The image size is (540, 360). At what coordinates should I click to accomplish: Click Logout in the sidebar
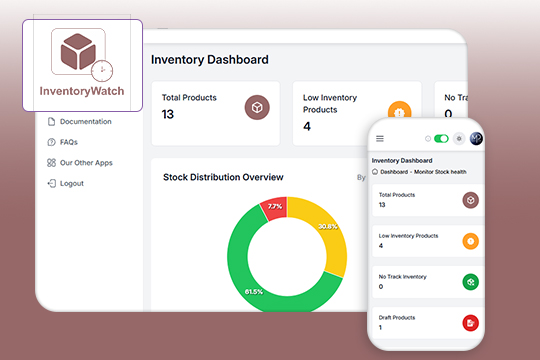(65, 183)
